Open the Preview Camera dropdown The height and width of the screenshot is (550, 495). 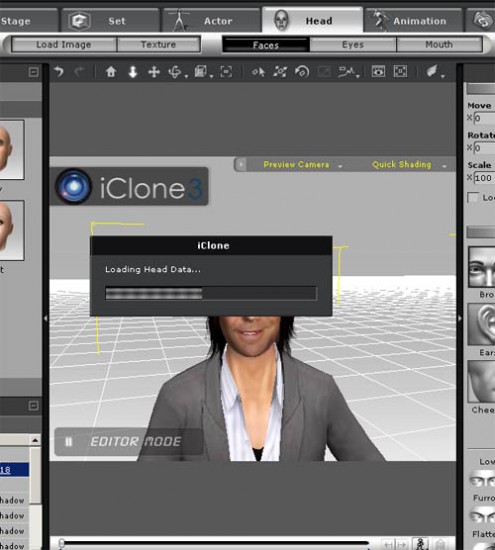tap(302, 165)
